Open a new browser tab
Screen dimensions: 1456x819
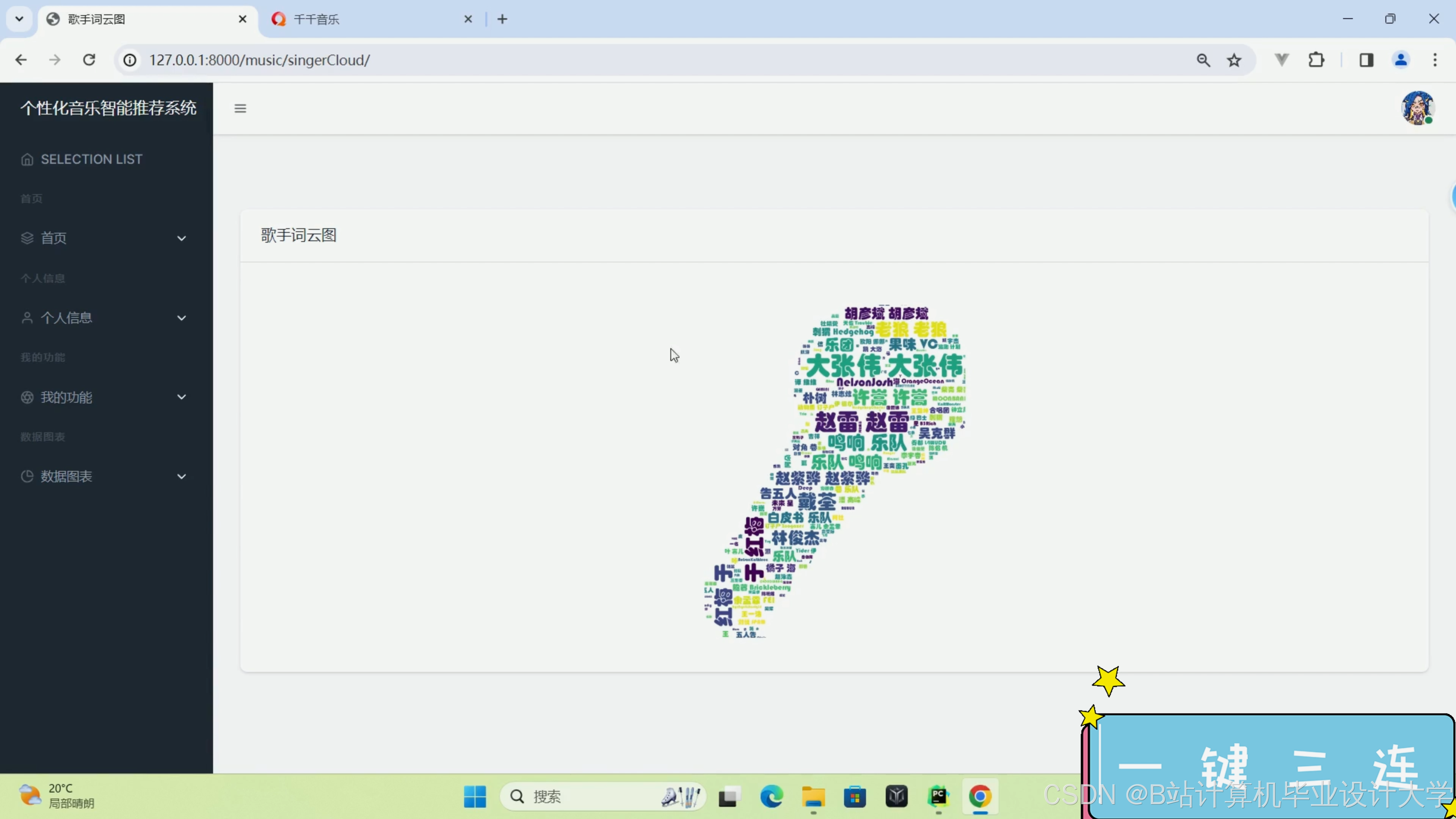pyautogui.click(x=502, y=19)
